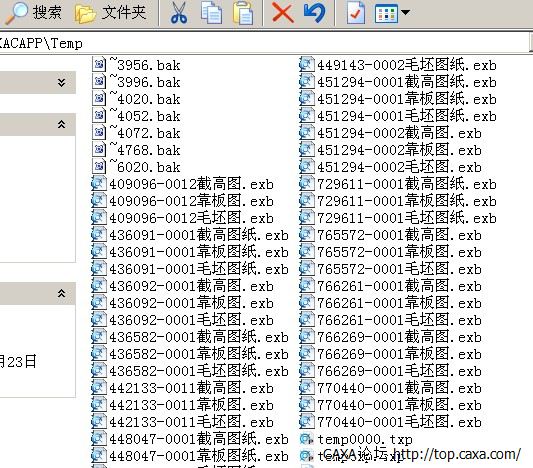Click the Copy toolbar icon
Image resolution: width=533 pixels, height=468 pixels.
[x=211, y=13]
